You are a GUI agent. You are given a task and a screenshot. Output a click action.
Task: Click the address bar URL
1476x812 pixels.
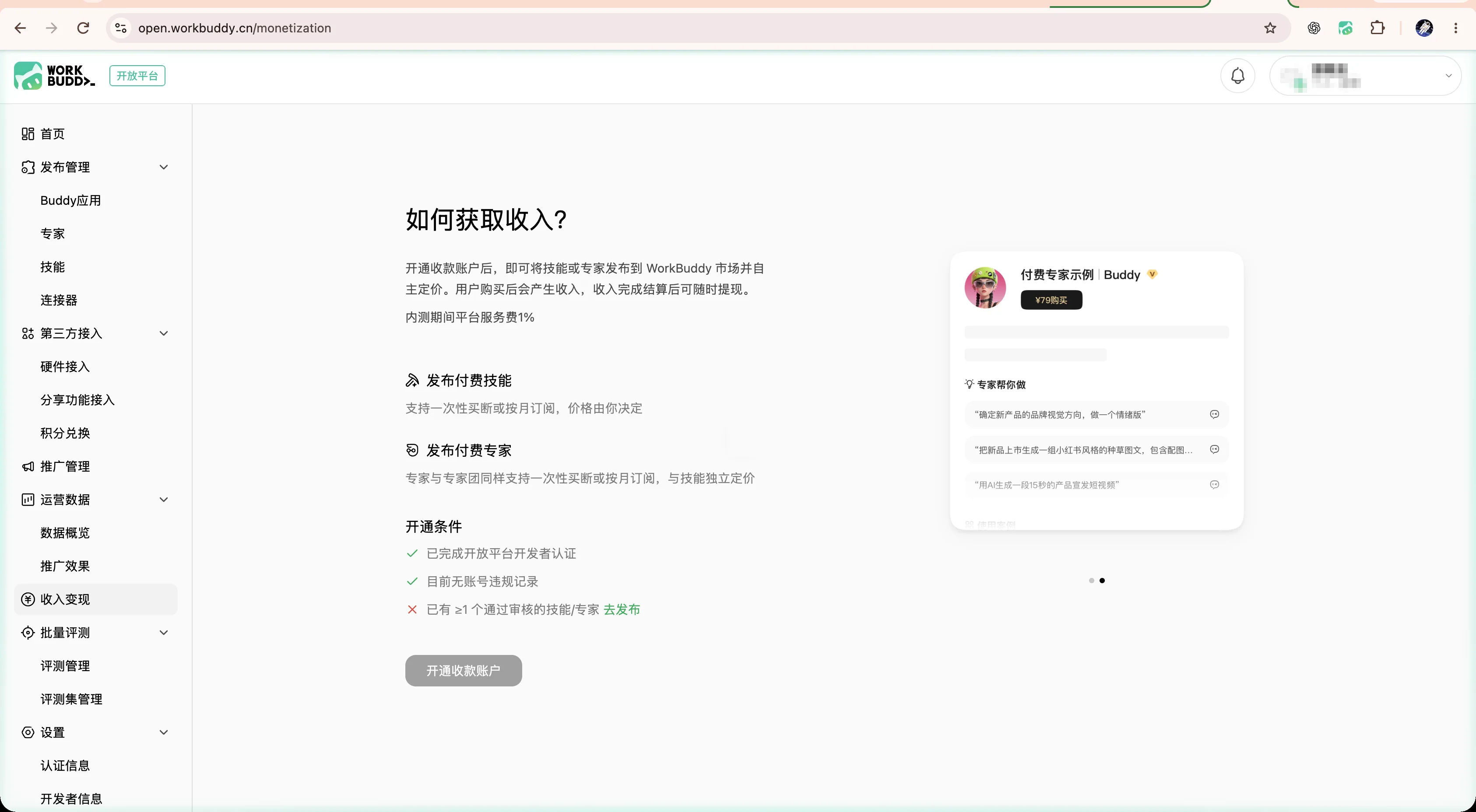235,28
